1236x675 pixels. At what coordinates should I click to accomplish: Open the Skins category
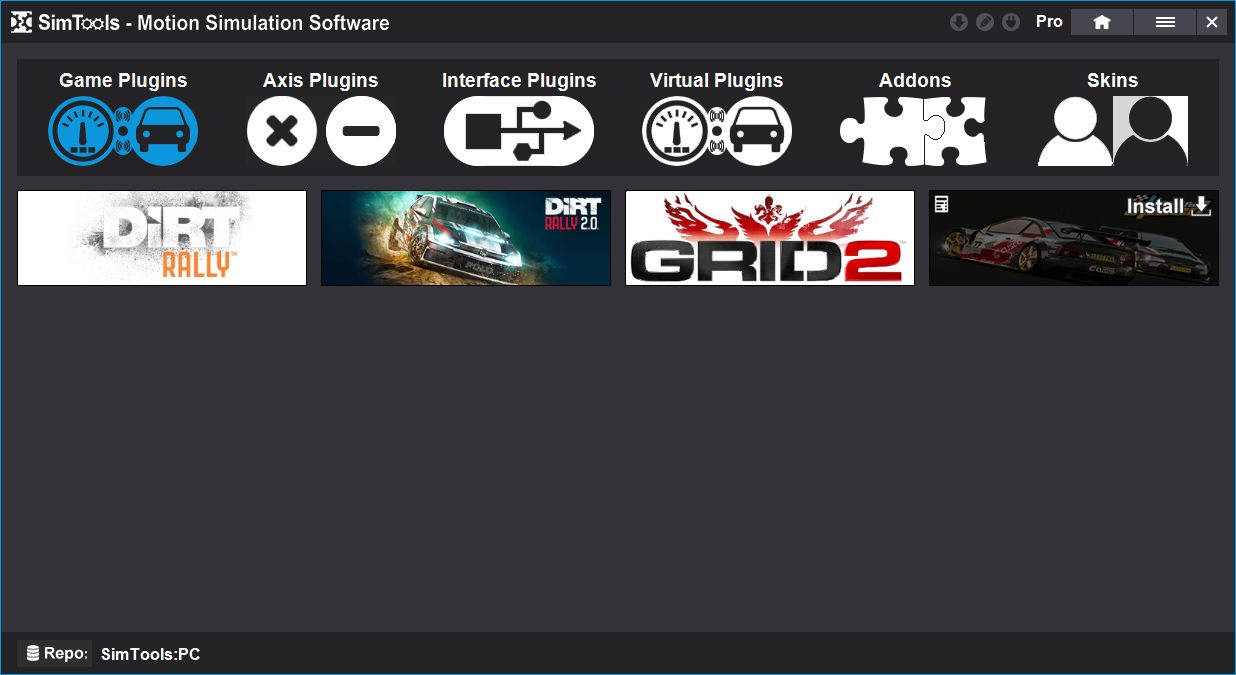(x=1112, y=130)
